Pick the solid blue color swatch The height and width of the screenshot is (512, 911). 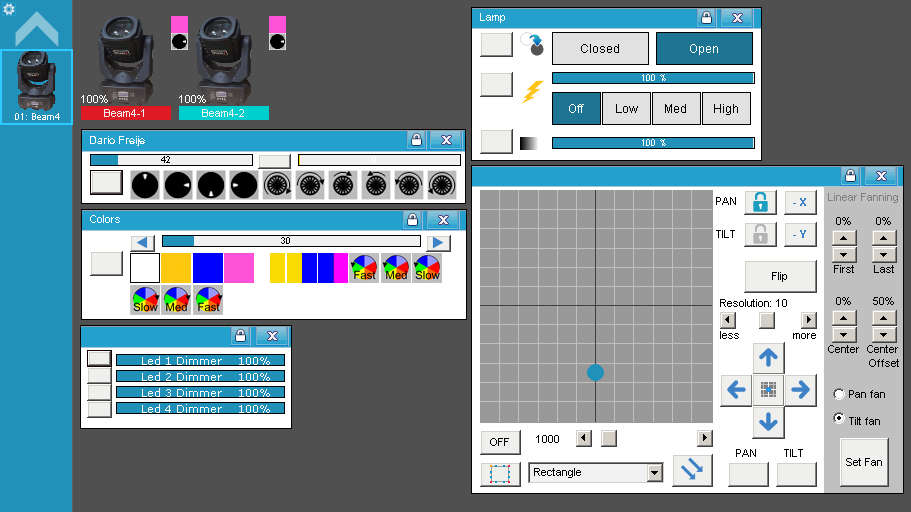pyautogui.click(x=208, y=268)
